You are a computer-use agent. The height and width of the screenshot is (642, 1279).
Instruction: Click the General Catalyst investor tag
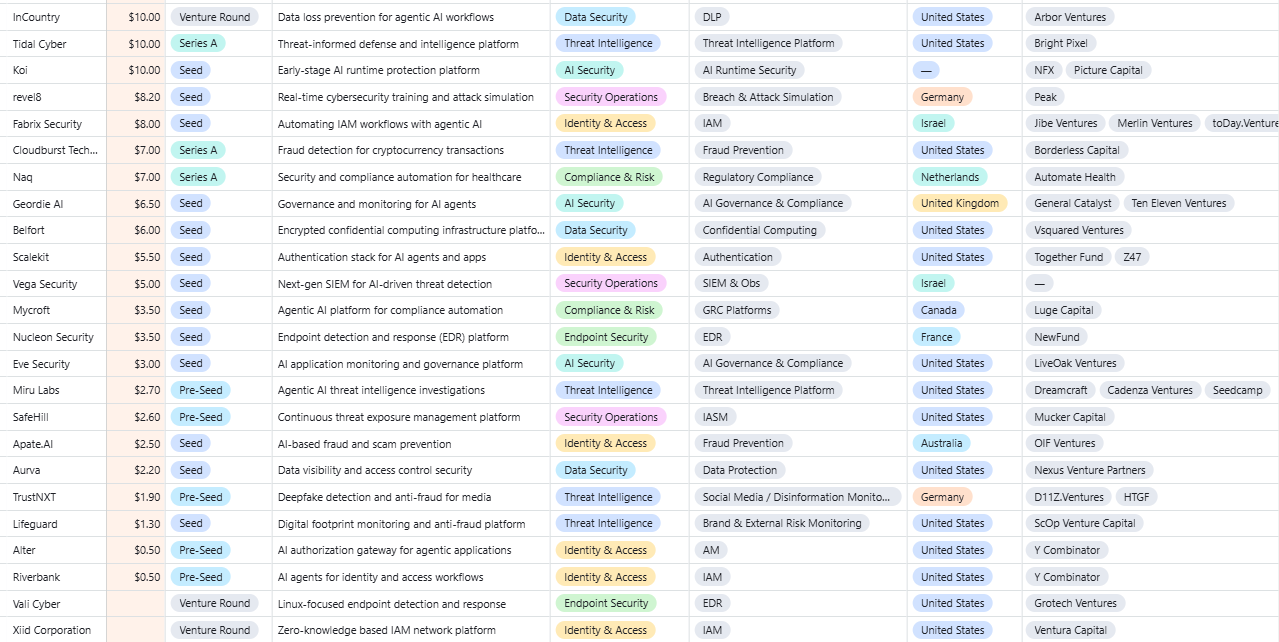(x=1073, y=204)
